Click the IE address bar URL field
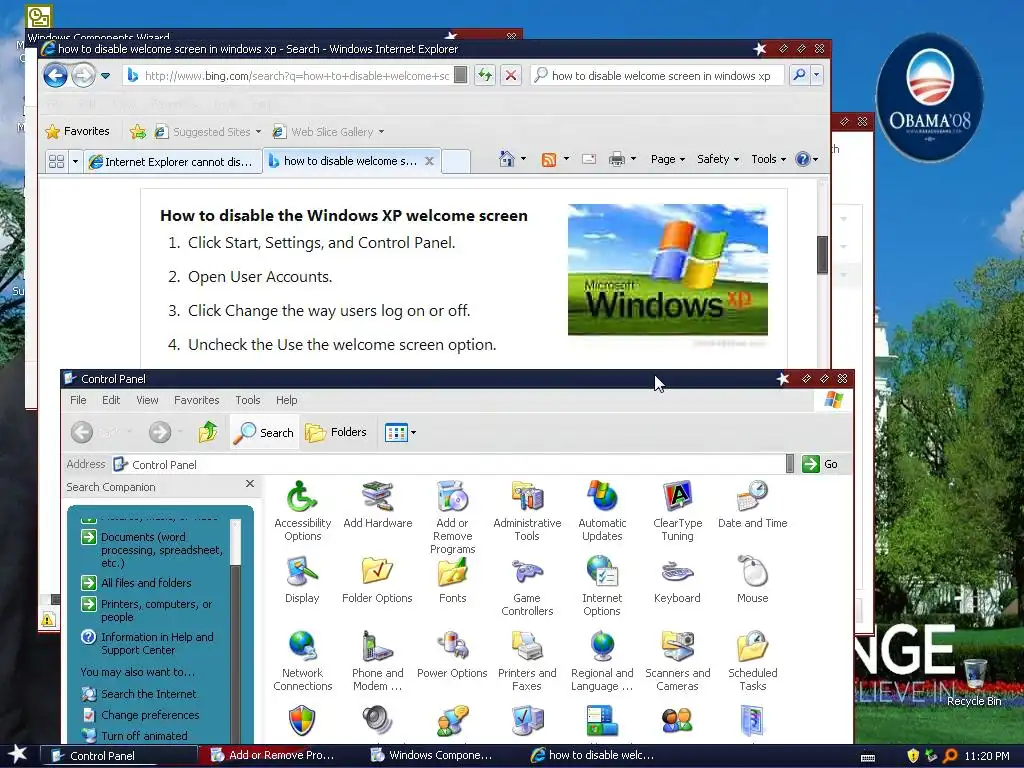The image size is (1024, 768). coord(296,76)
